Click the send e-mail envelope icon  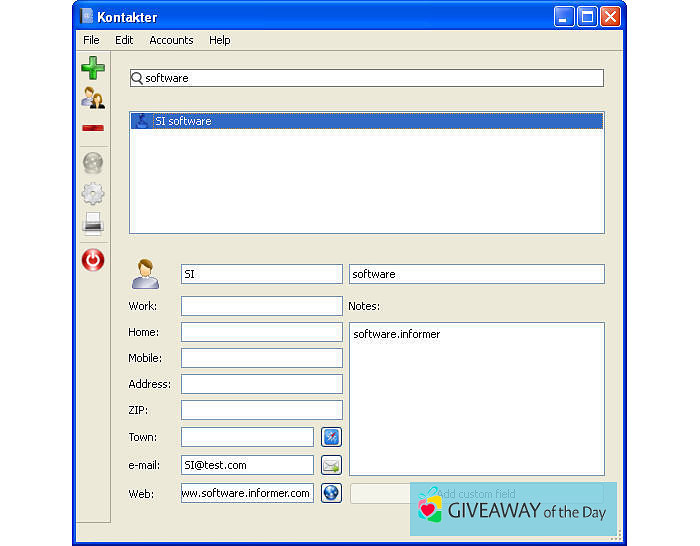331,465
